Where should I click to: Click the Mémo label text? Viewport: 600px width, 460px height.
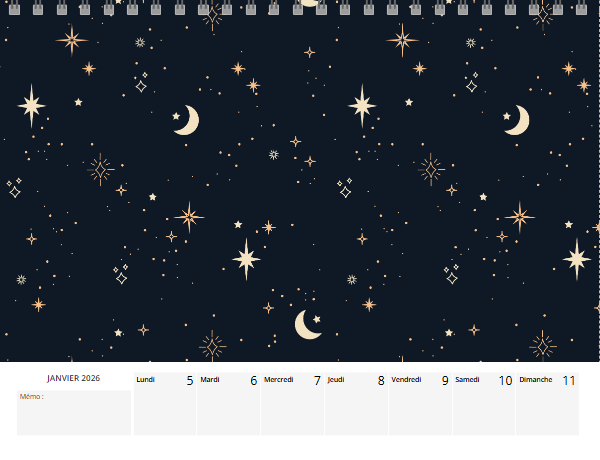point(32,397)
